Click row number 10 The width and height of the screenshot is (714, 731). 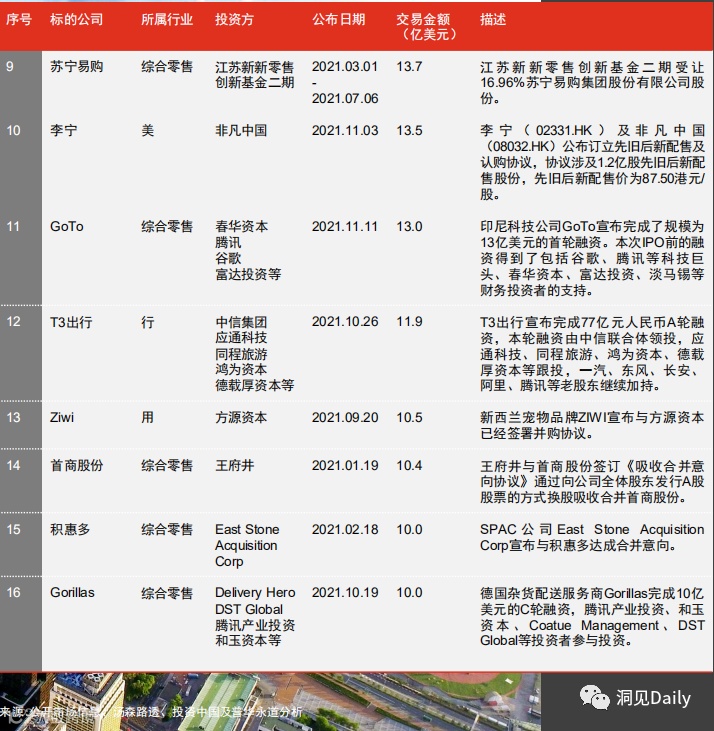tap(13, 131)
